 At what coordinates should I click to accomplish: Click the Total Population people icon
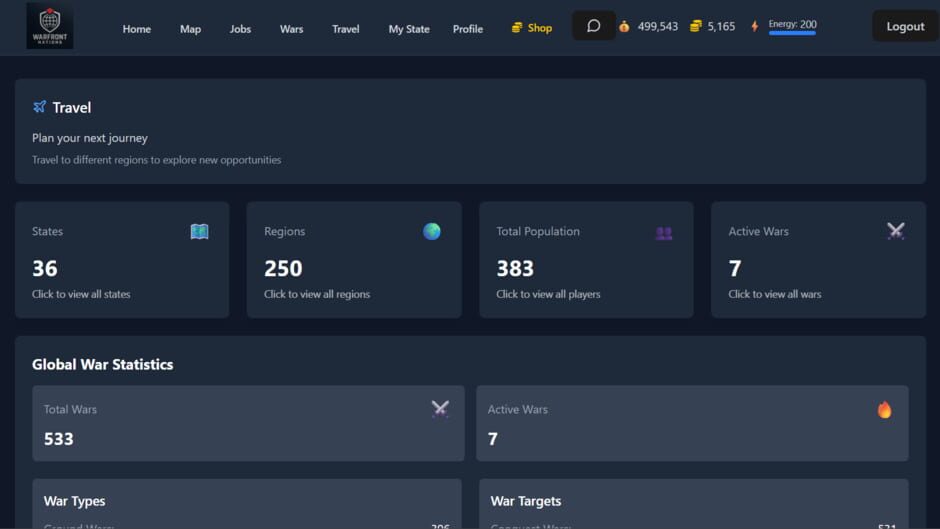tap(663, 232)
